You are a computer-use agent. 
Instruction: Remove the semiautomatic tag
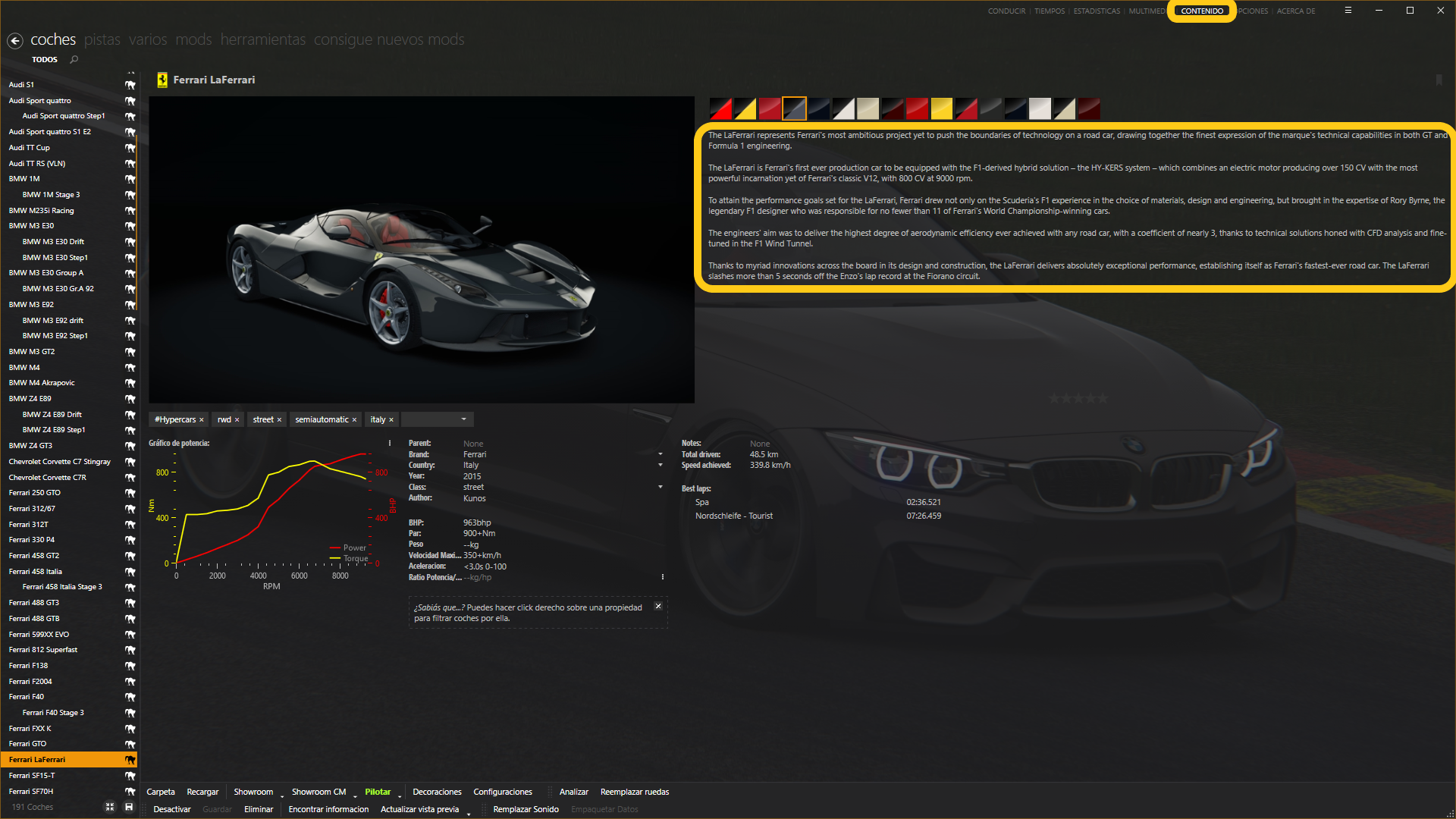click(x=354, y=420)
